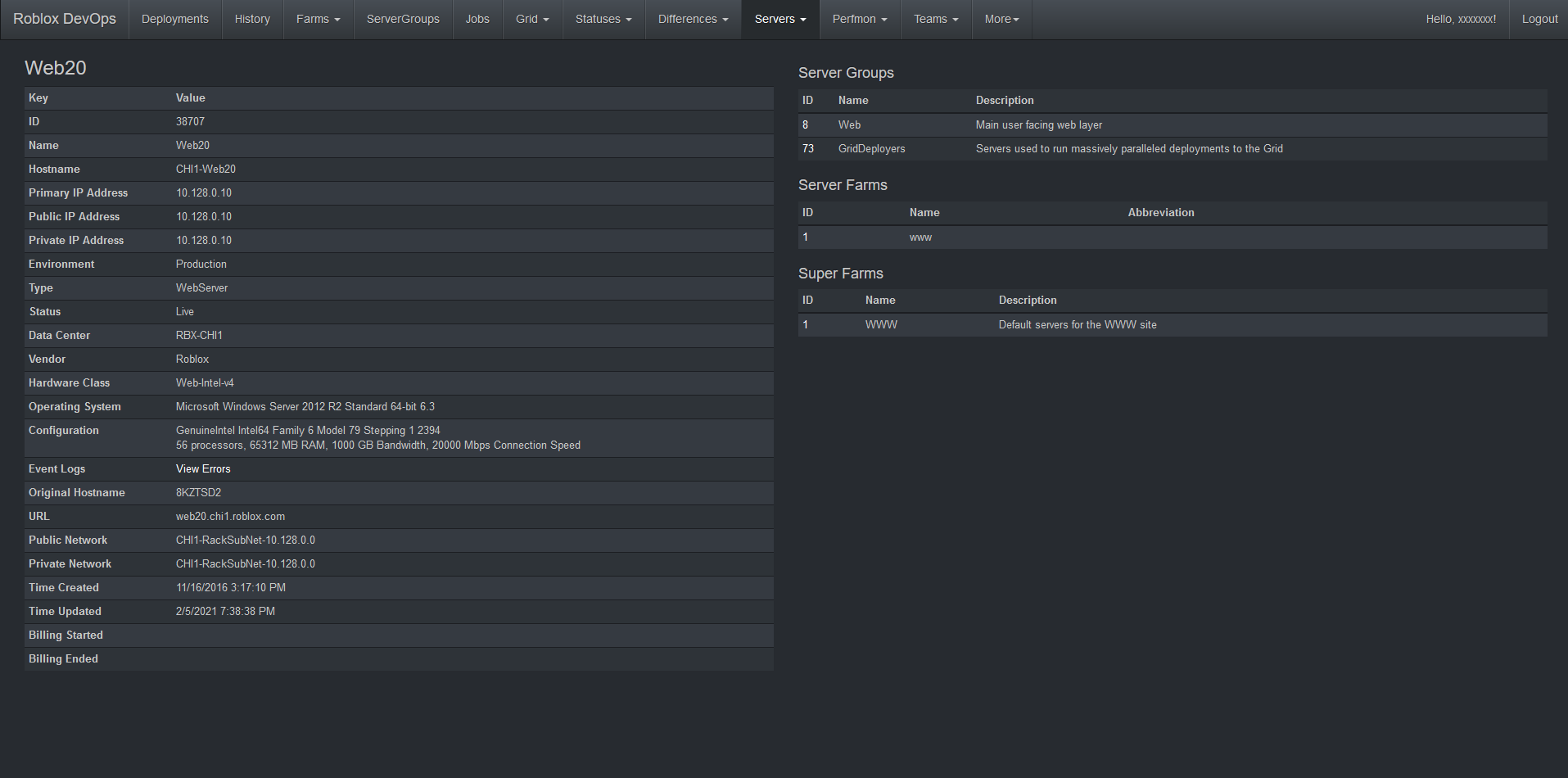Image resolution: width=1568 pixels, height=778 pixels.
Task: Expand the Grid dropdown in navbar
Action: point(532,19)
